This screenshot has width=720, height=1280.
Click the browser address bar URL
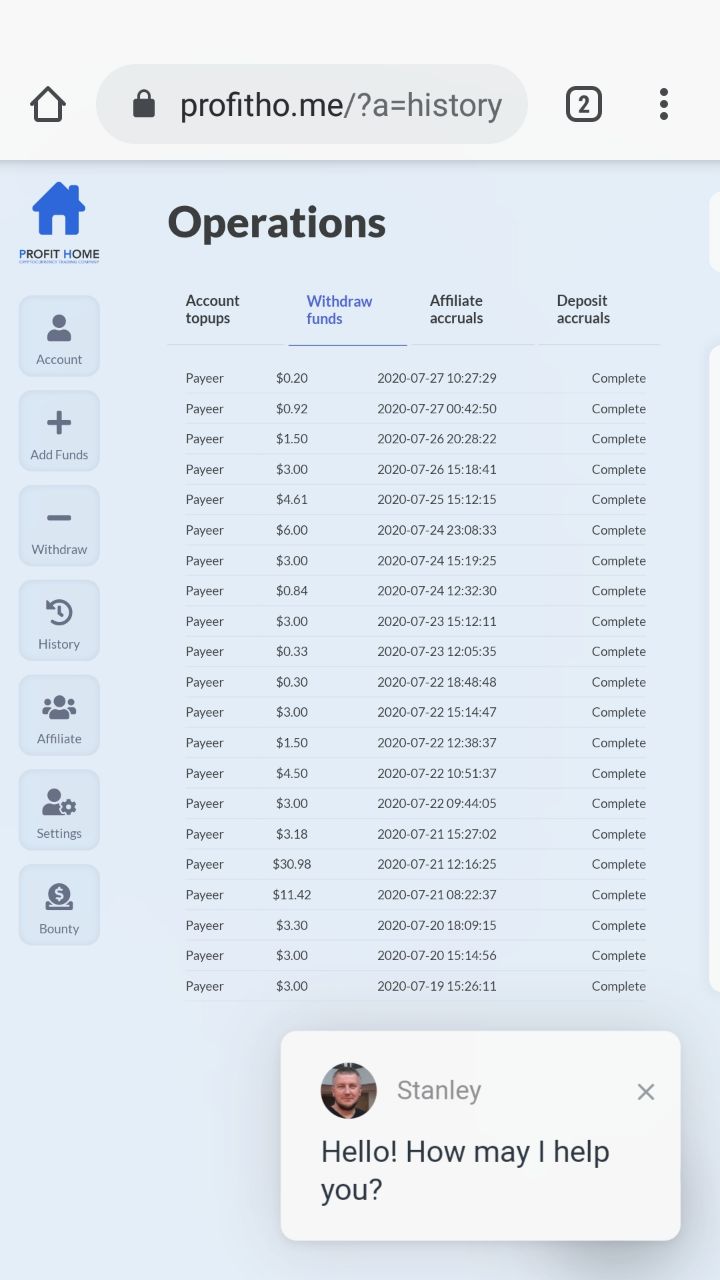pyautogui.click(x=340, y=105)
